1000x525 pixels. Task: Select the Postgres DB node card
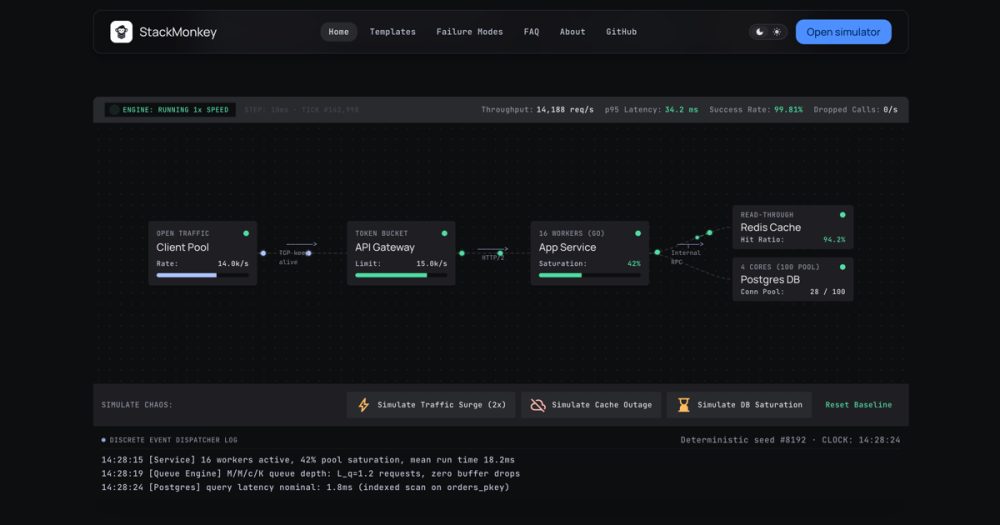click(793, 279)
